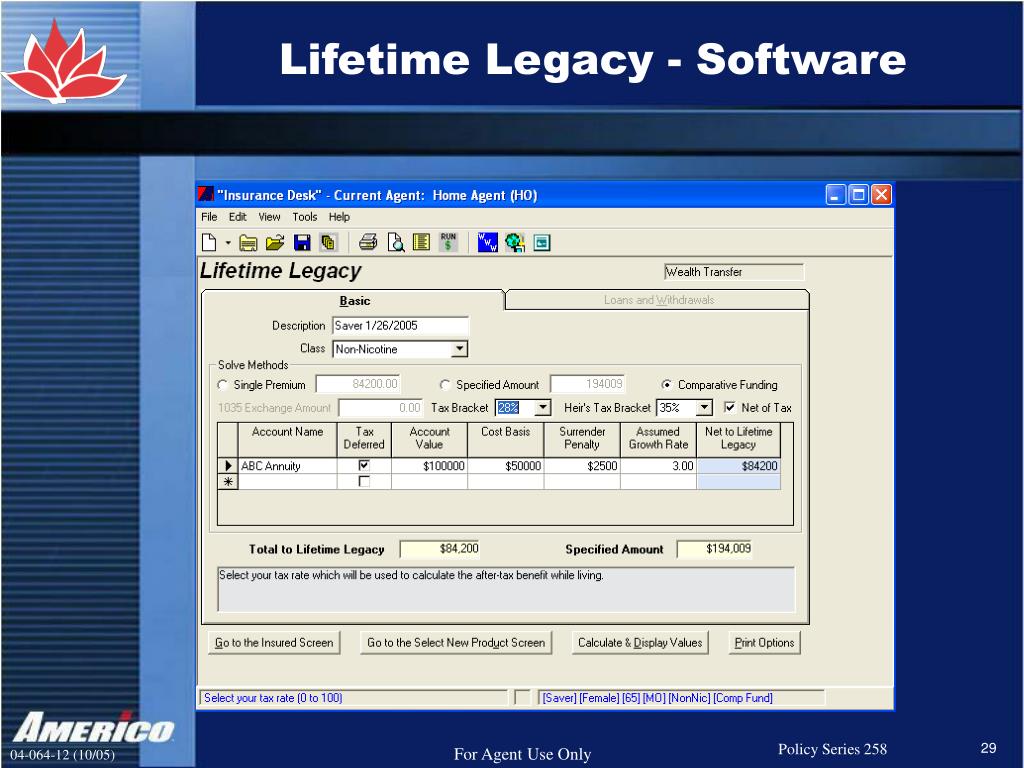Image resolution: width=1024 pixels, height=768 pixels.
Task: Select the Single Premium radio button
Action: [x=223, y=385]
